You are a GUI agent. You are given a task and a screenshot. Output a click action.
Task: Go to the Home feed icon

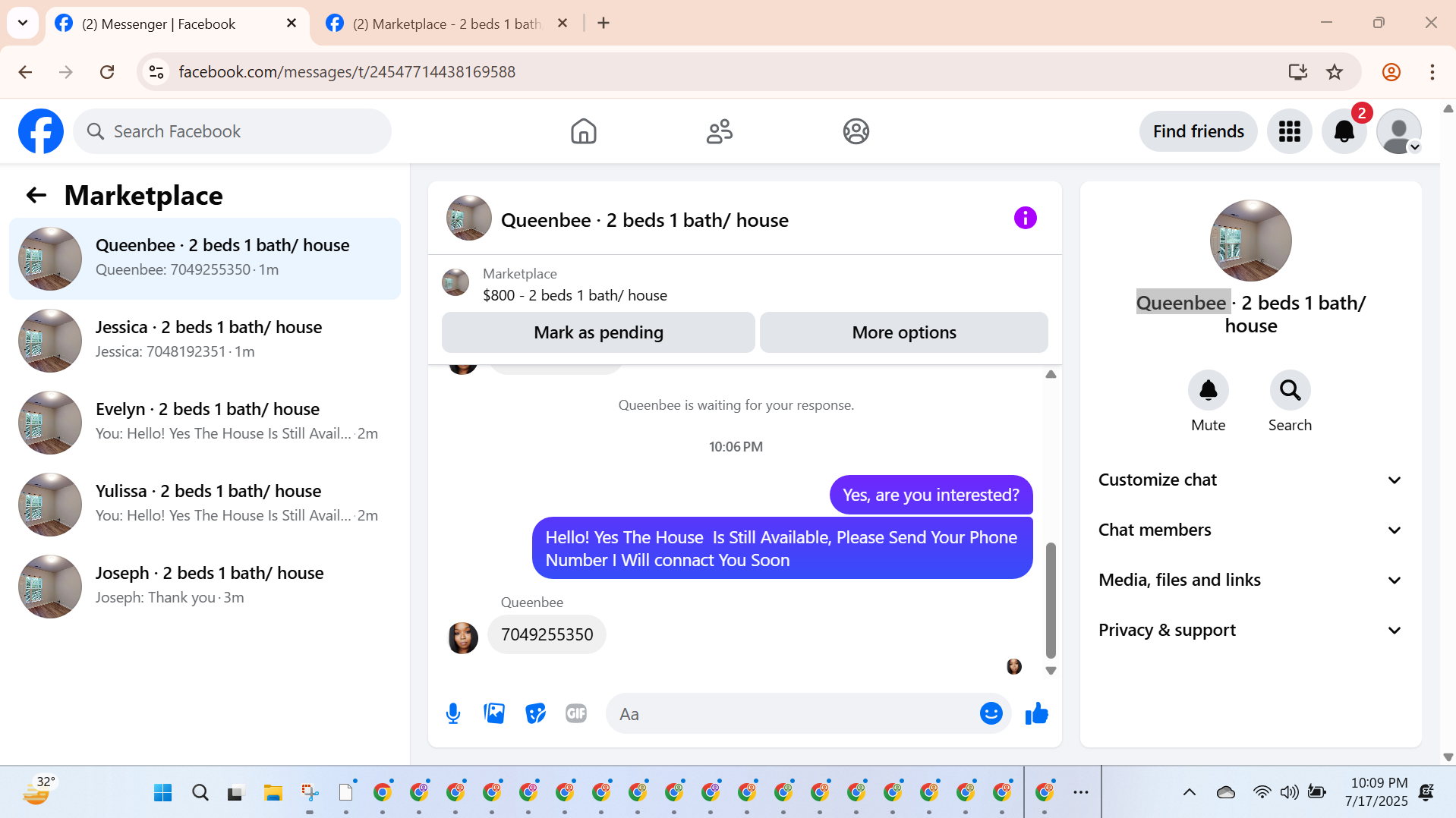[583, 131]
